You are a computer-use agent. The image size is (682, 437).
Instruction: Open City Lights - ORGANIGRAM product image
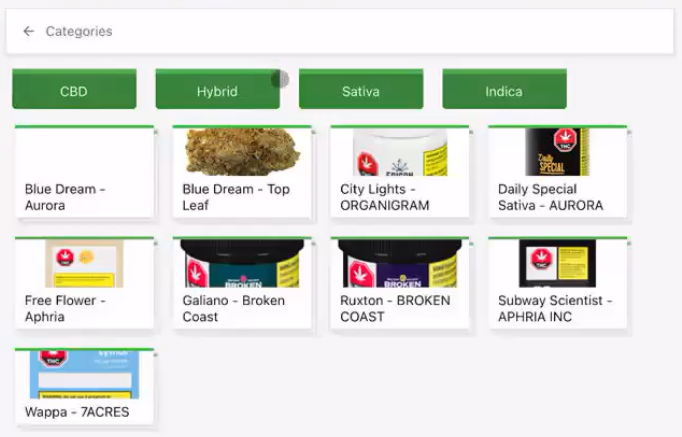click(x=399, y=152)
